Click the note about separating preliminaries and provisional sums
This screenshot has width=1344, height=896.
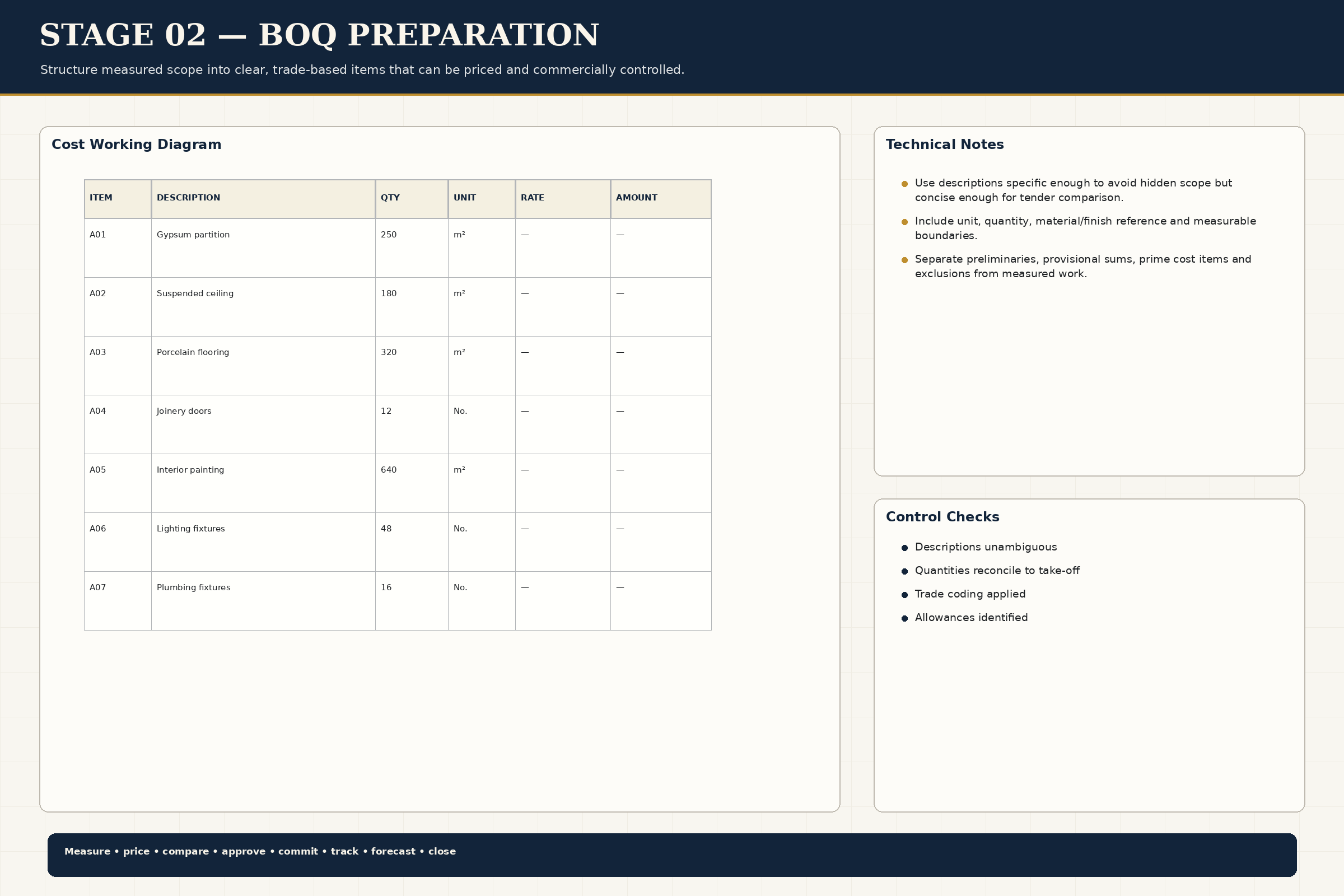(x=1083, y=267)
